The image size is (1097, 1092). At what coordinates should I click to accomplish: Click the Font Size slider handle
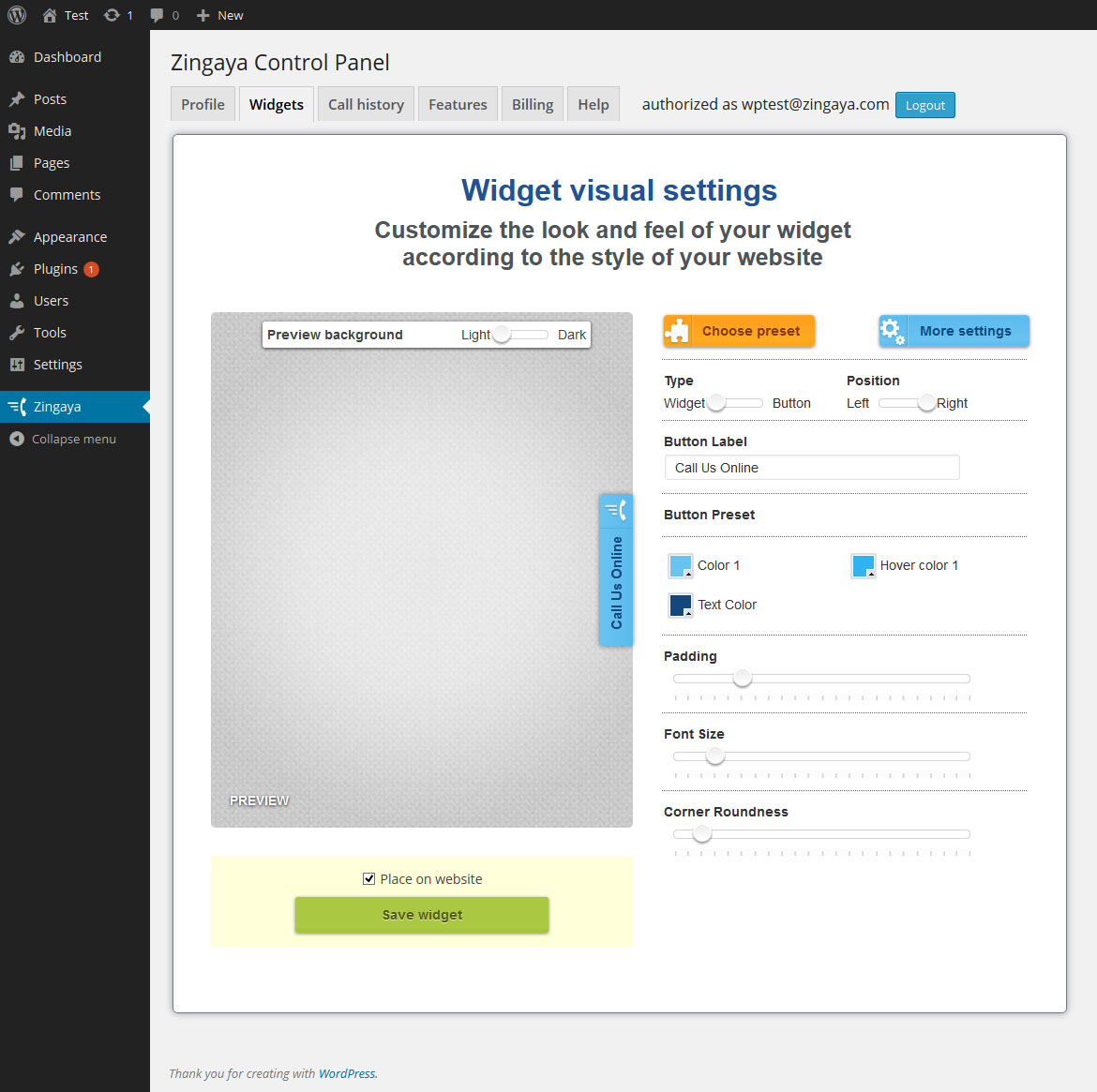click(715, 755)
